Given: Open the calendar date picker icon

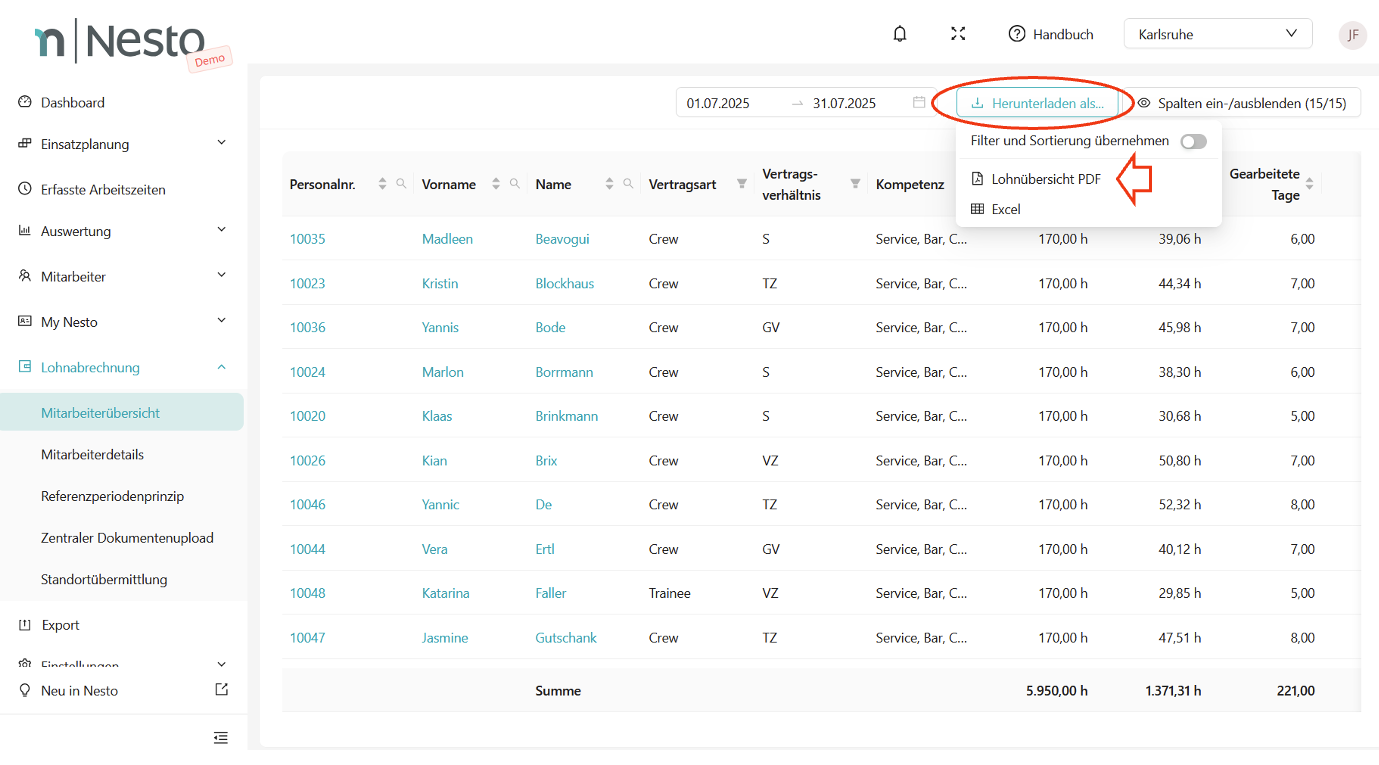Looking at the screenshot, I should click(x=919, y=102).
